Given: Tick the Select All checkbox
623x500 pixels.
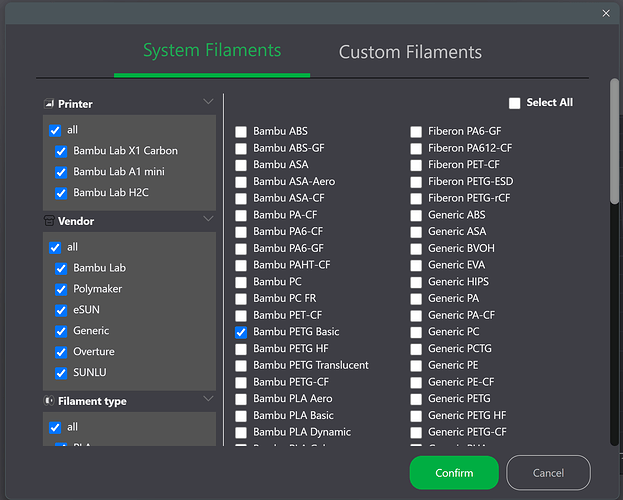Looking at the screenshot, I should pyautogui.click(x=515, y=103).
